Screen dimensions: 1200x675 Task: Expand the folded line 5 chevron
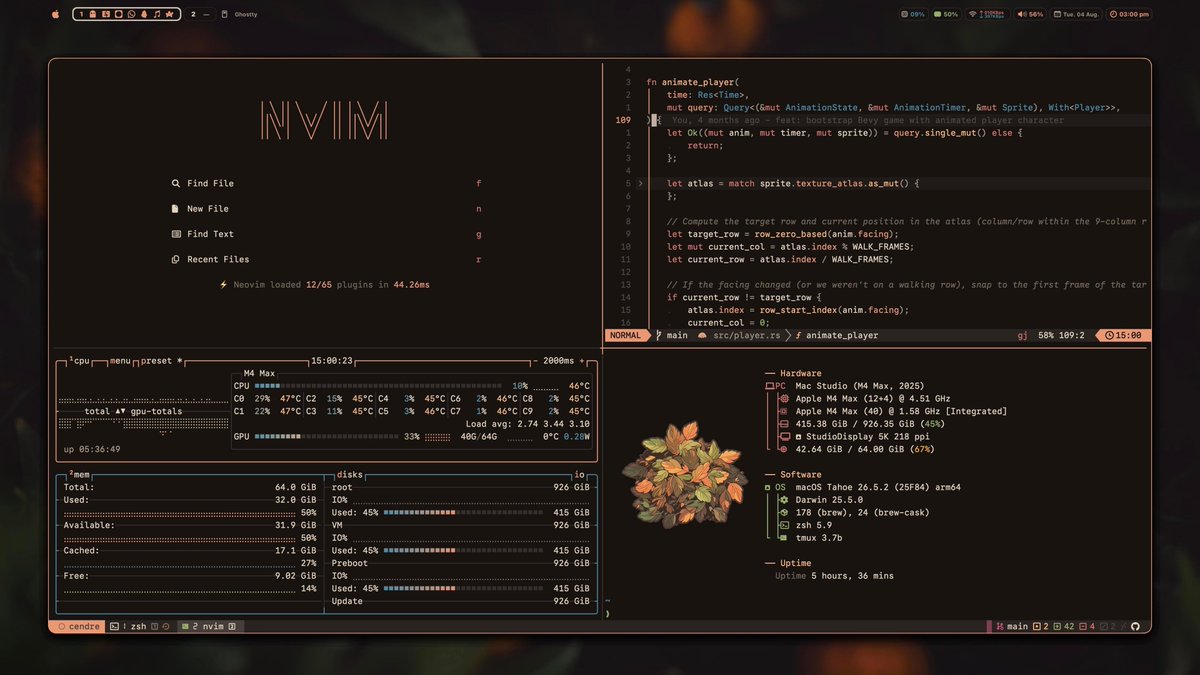point(640,183)
